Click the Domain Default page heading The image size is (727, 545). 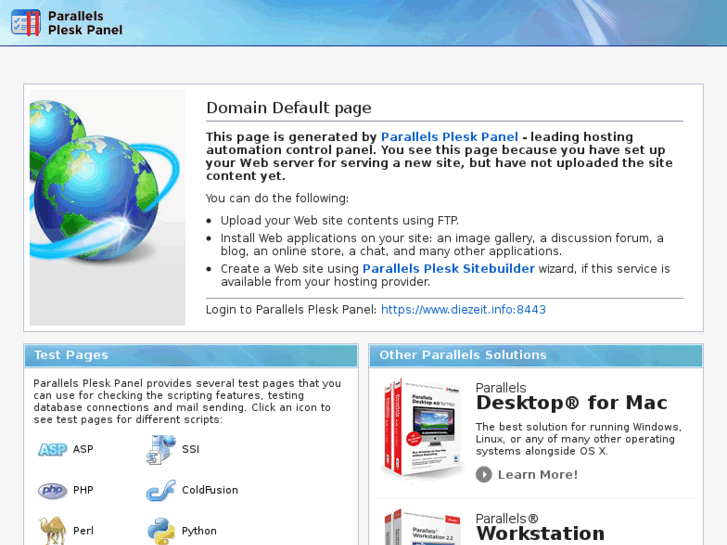coord(289,108)
